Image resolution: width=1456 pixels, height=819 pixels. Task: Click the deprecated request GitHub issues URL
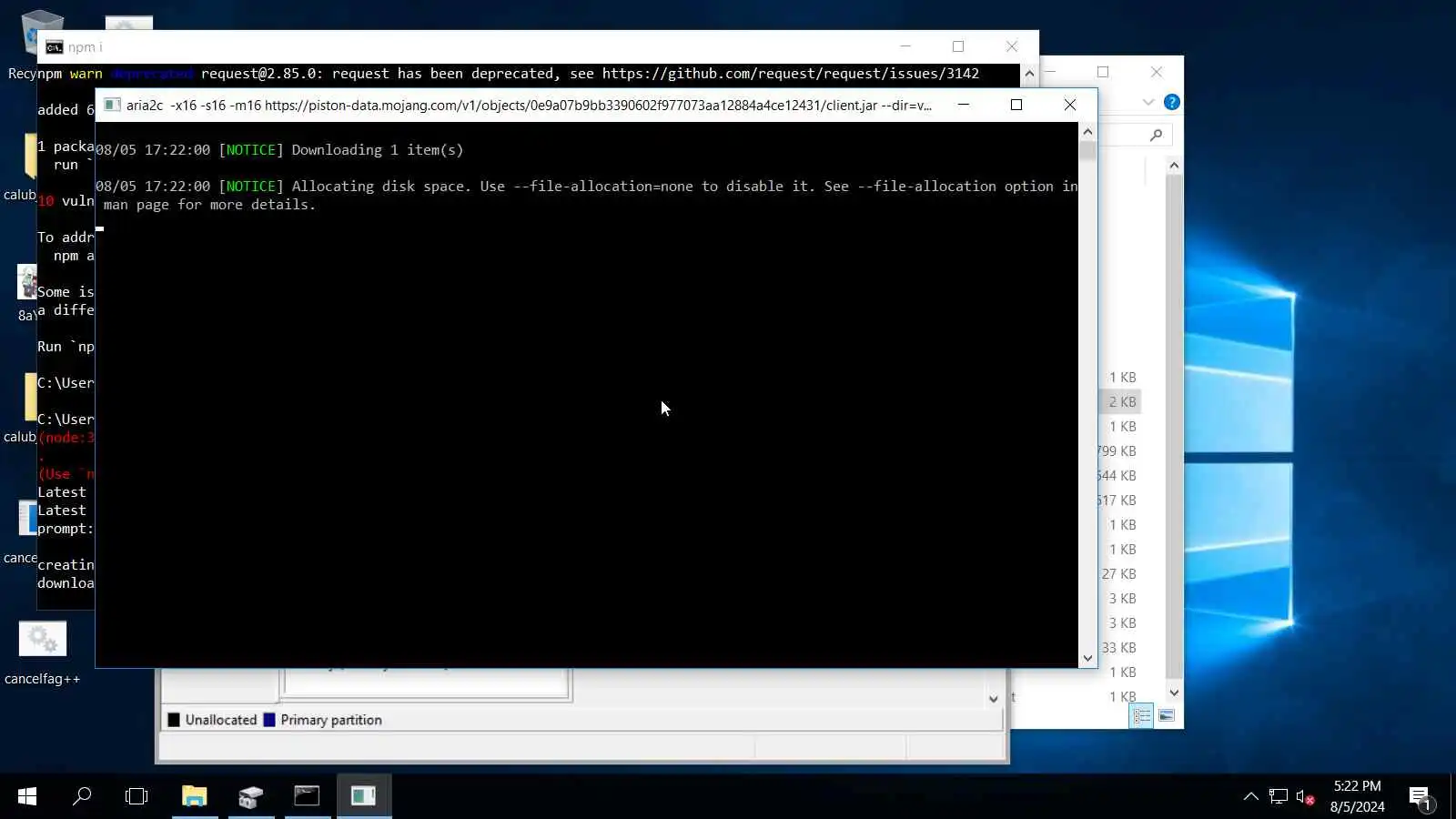791,74
